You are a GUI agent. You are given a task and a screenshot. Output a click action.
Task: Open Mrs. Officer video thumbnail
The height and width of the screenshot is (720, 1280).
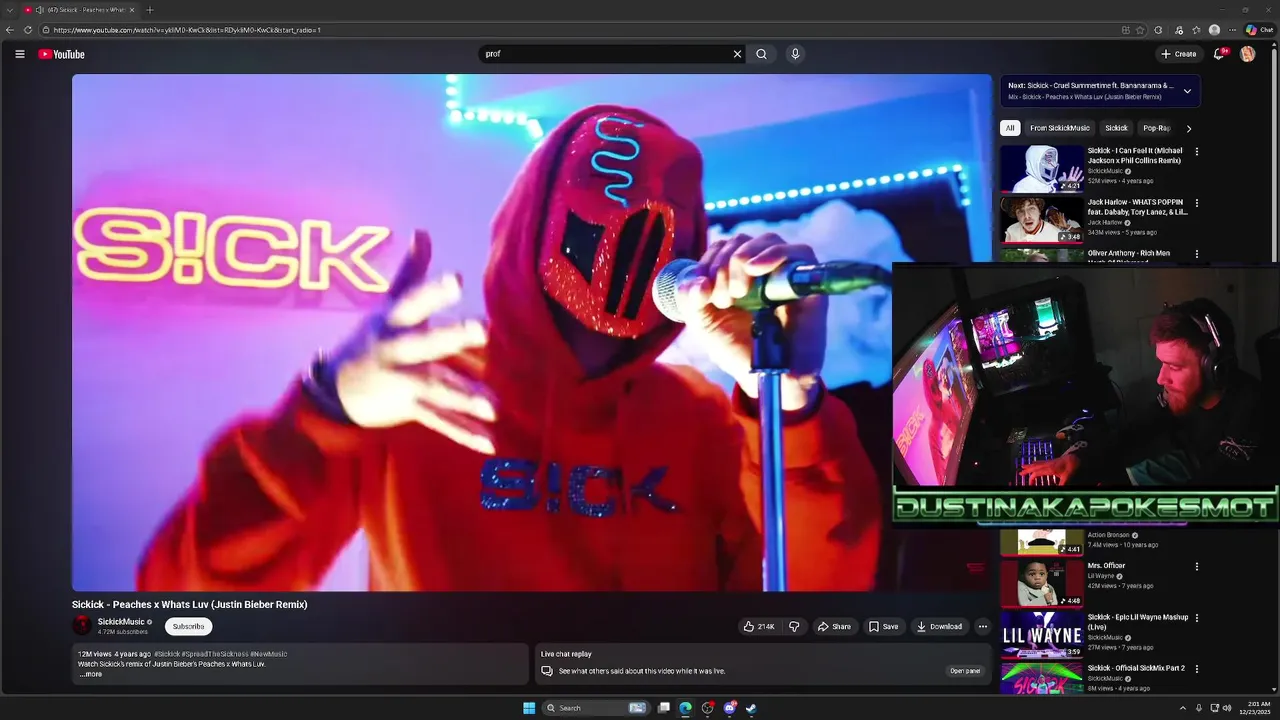click(x=1042, y=584)
